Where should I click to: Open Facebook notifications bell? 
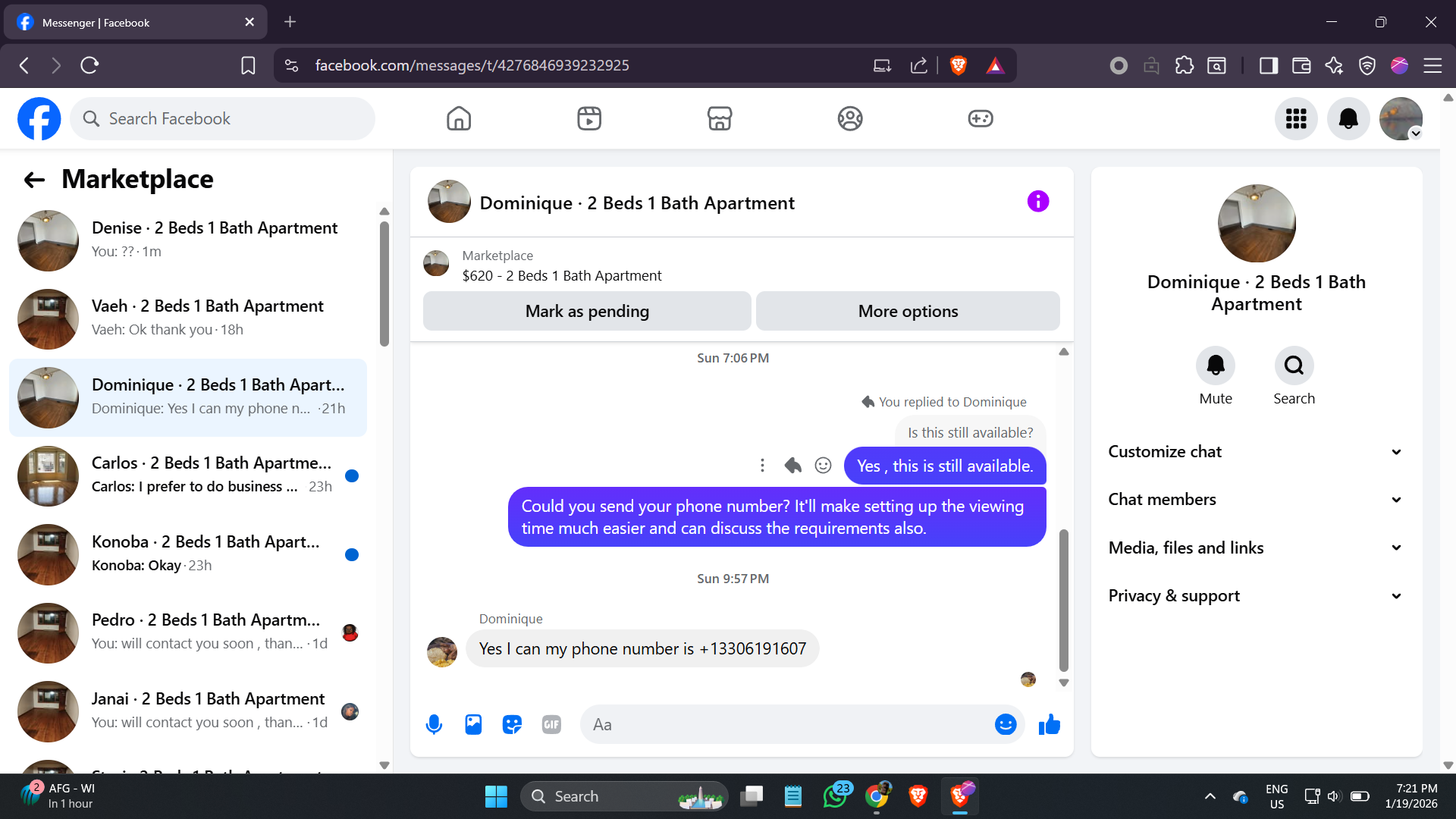click(1348, 118)
